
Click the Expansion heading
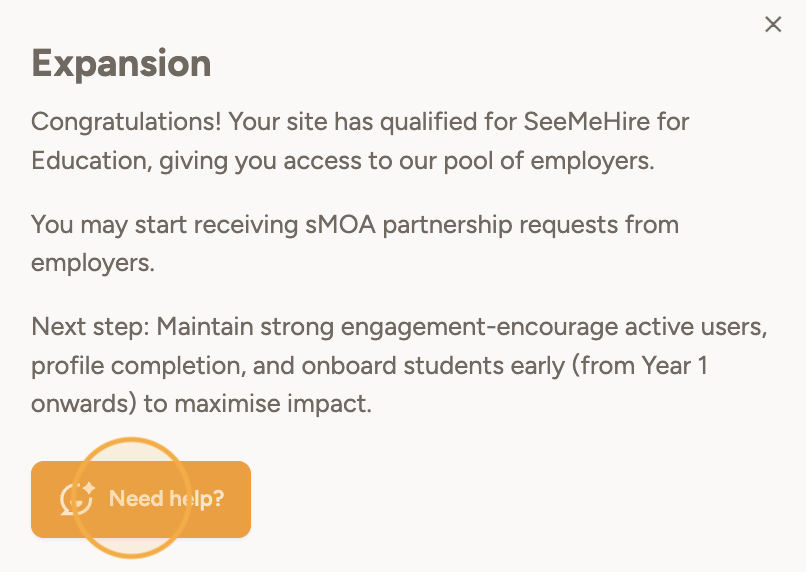(121, 63)
